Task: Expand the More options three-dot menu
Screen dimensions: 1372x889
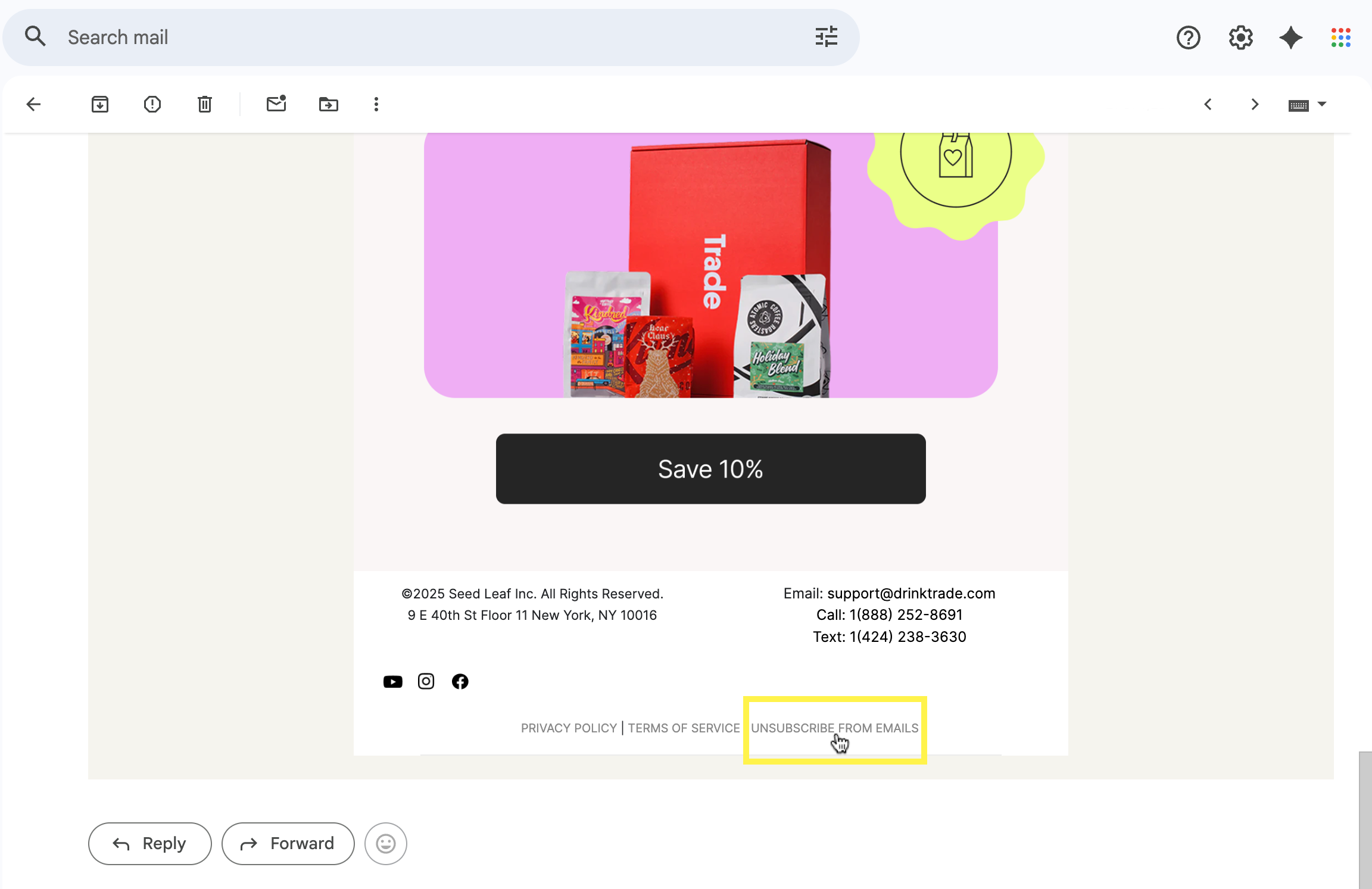Action: (x=376, y=104)
